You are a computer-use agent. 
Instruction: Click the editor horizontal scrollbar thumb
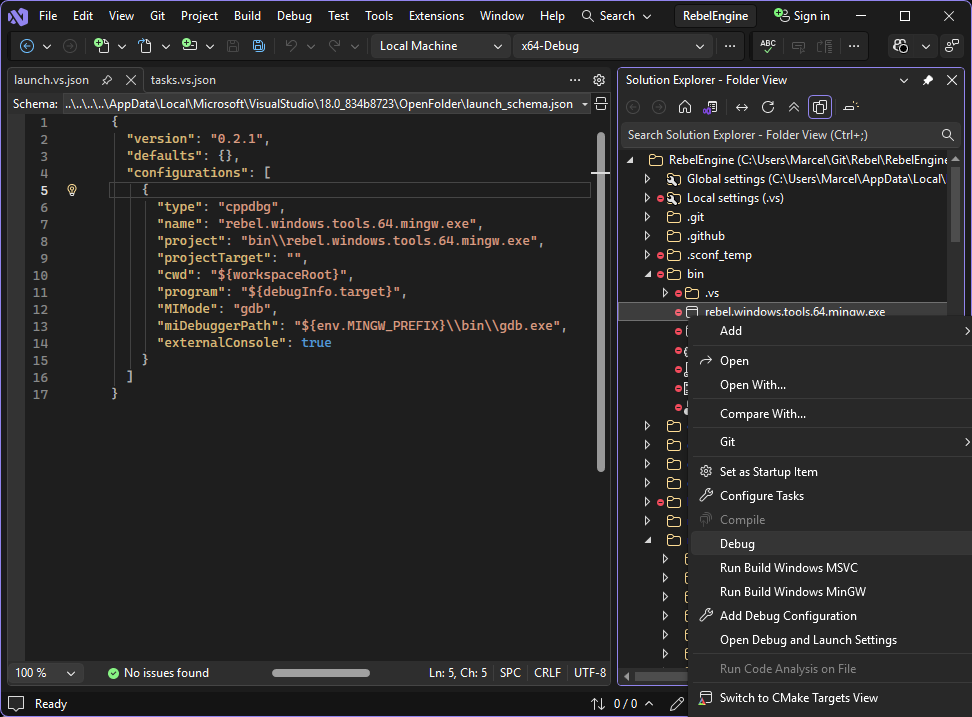point(321,673)
